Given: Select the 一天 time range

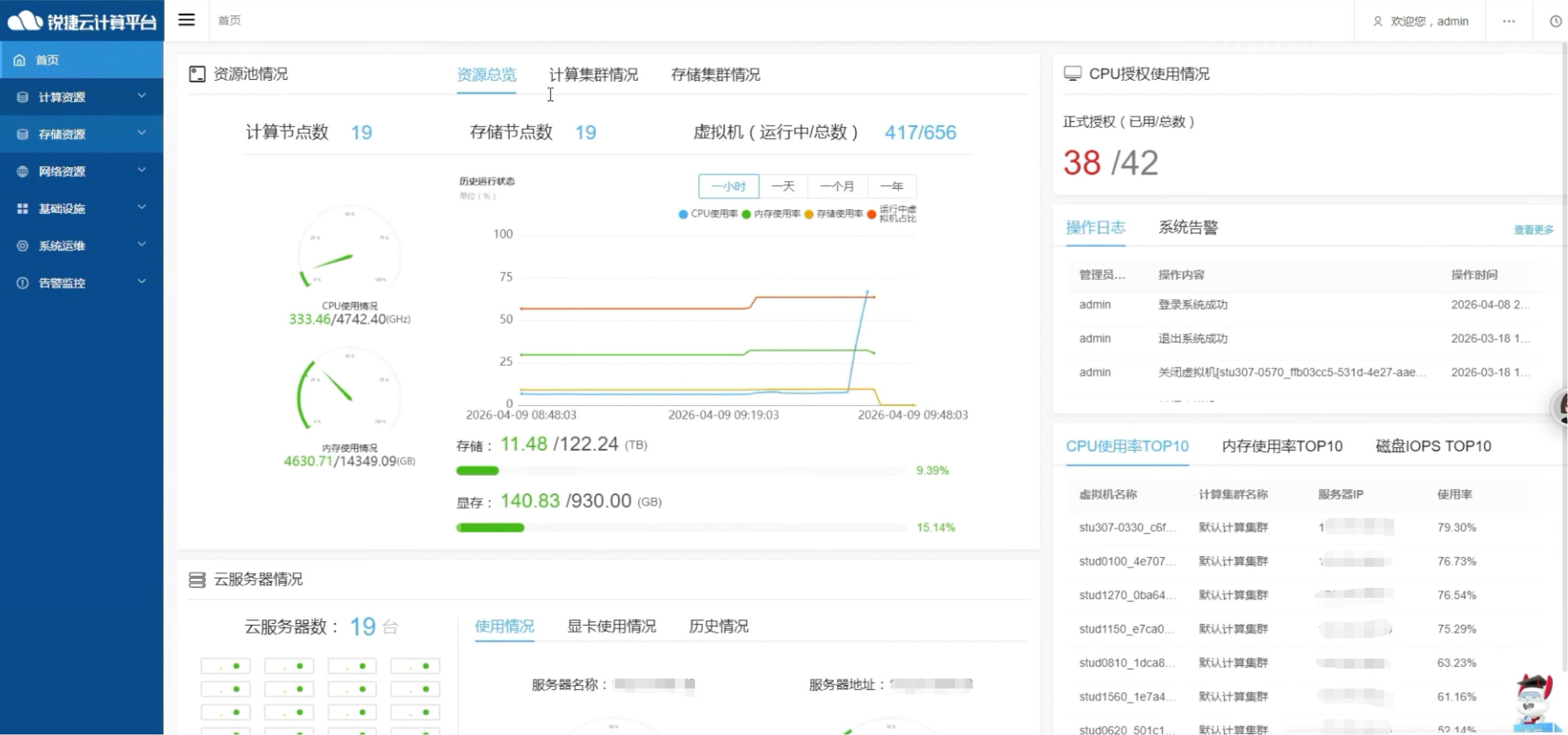Looking at the screenshot, I should pyautogui.click(x=783, y=187).
